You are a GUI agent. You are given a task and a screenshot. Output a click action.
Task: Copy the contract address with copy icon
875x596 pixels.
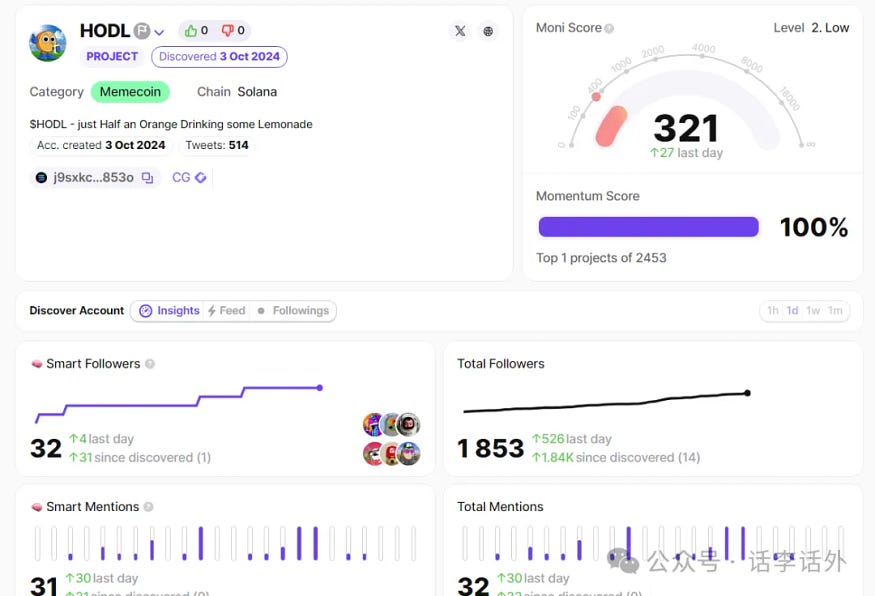click(x=147, y=177)
